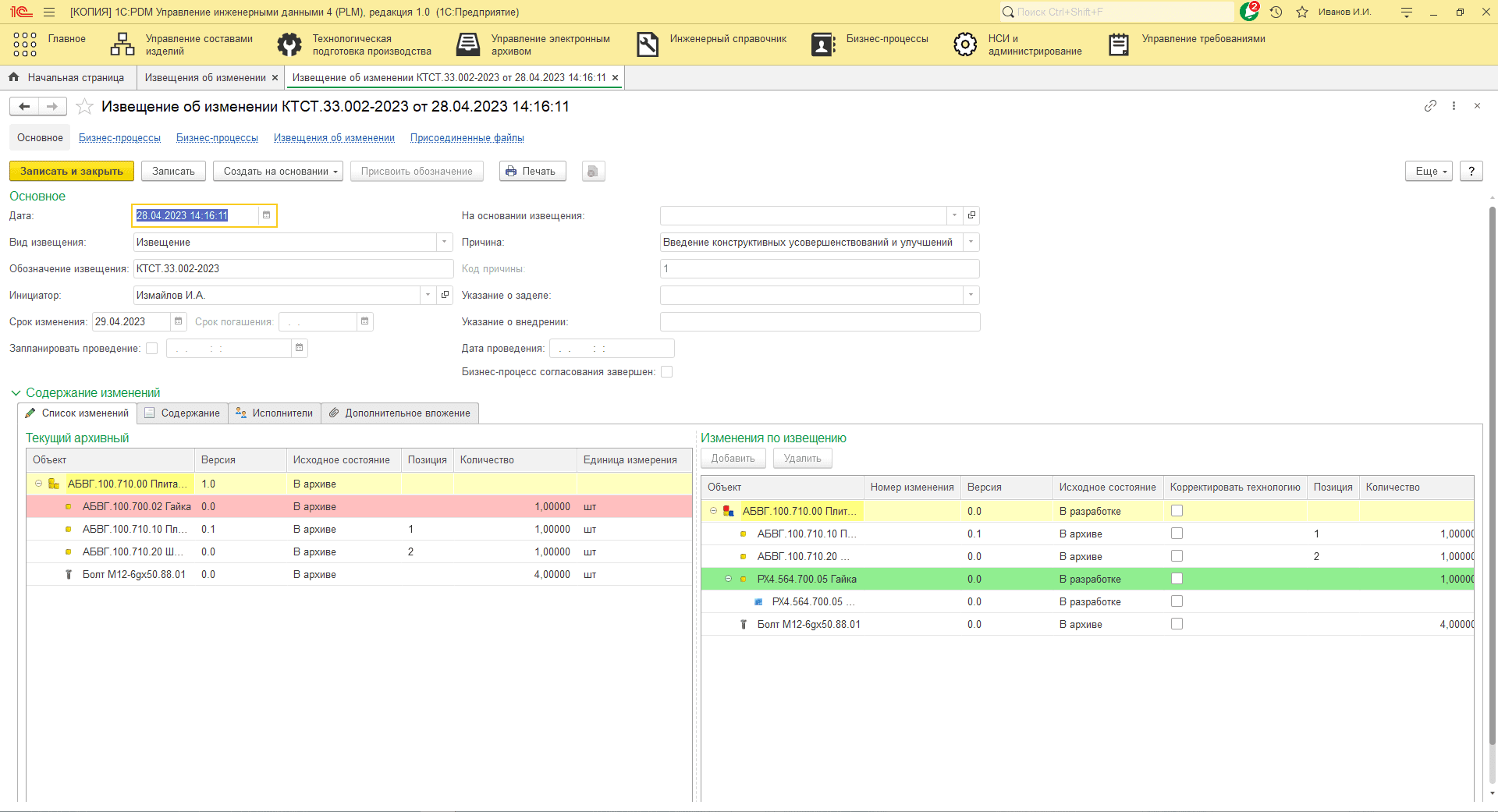Switch to Извещения об изменении tab
This screenshot has width=1498, height=812.
205,77
